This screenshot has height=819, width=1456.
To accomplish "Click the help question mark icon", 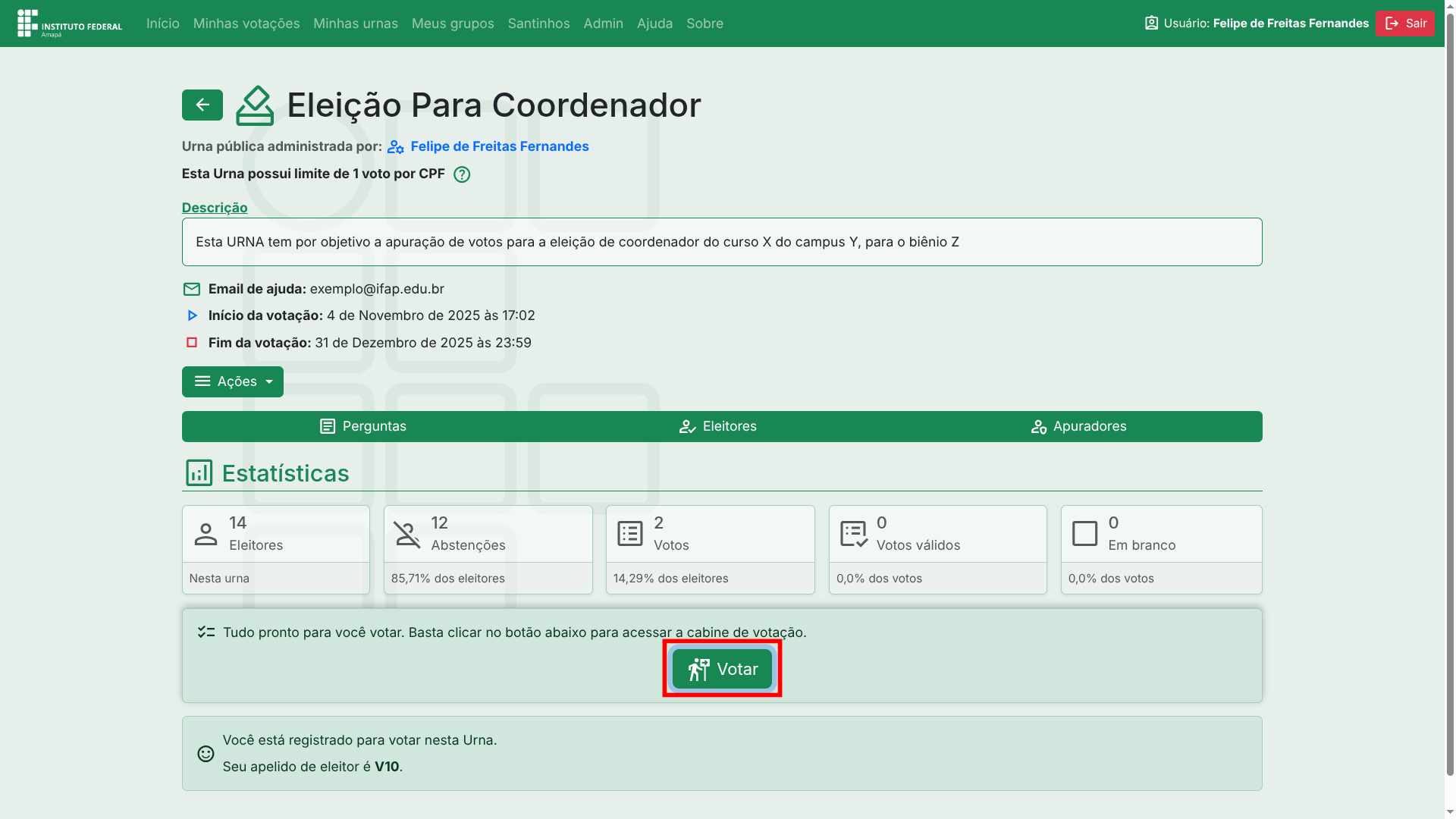I will tap(461, 174).
